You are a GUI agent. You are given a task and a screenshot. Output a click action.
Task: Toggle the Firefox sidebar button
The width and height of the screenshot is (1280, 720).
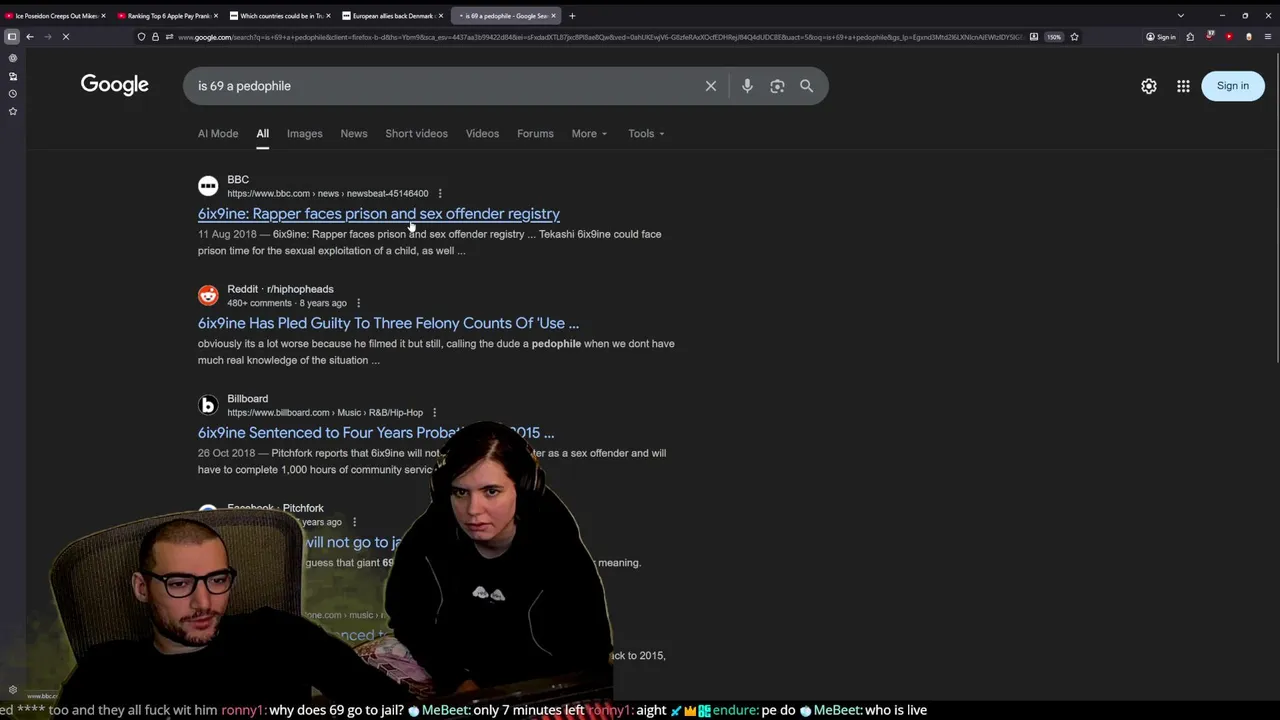pos(12,37)
